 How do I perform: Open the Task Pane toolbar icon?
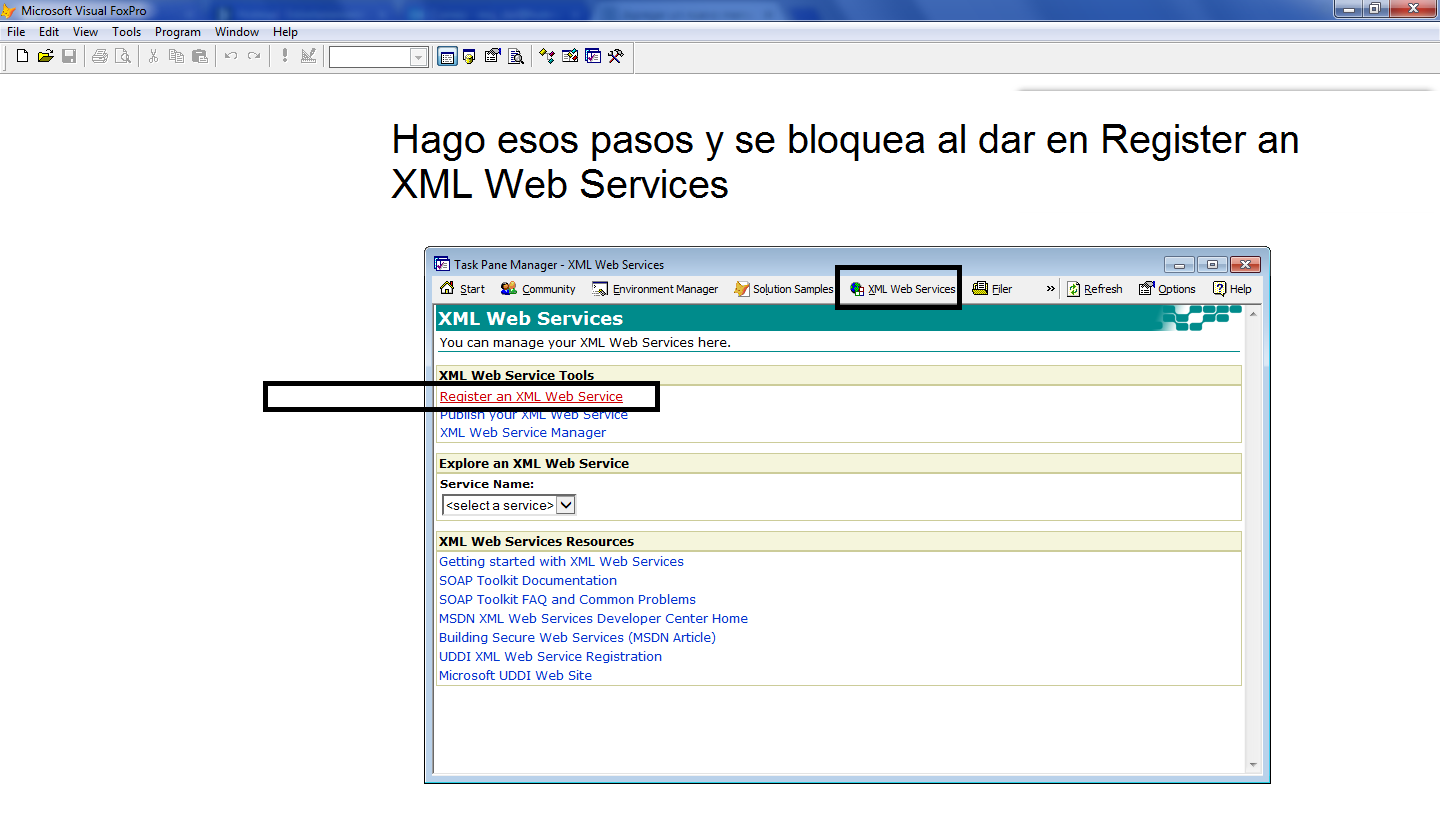click(593, 57)
